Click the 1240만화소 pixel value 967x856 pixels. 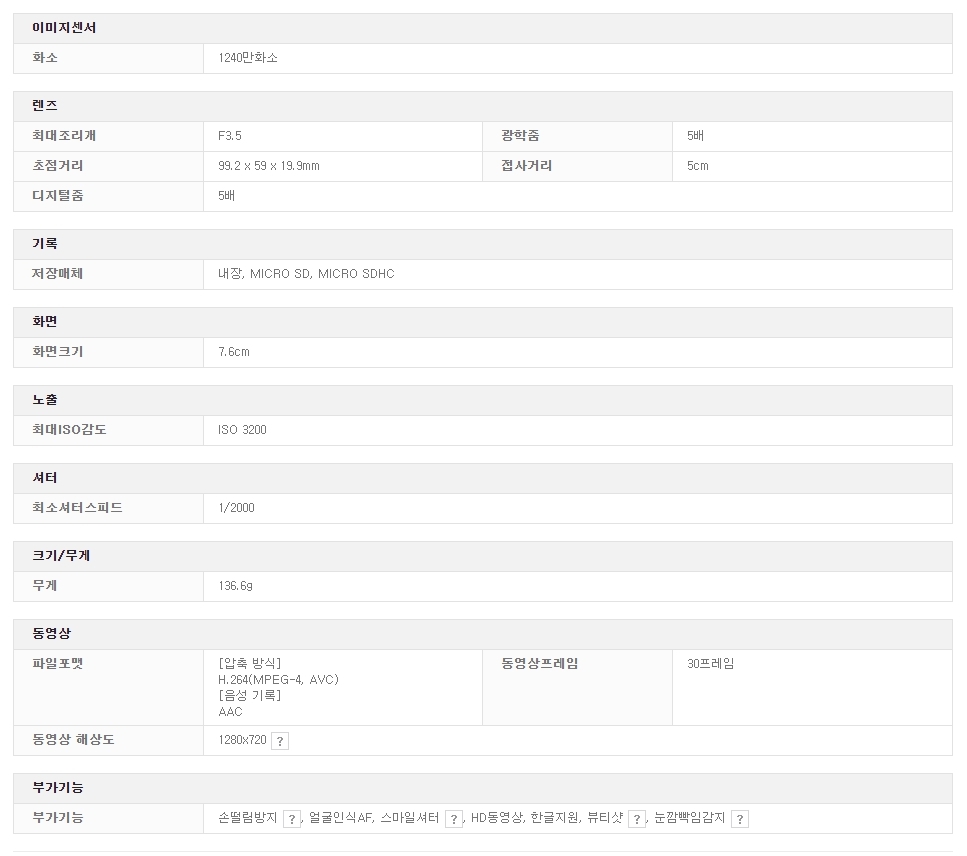point(248,58)
